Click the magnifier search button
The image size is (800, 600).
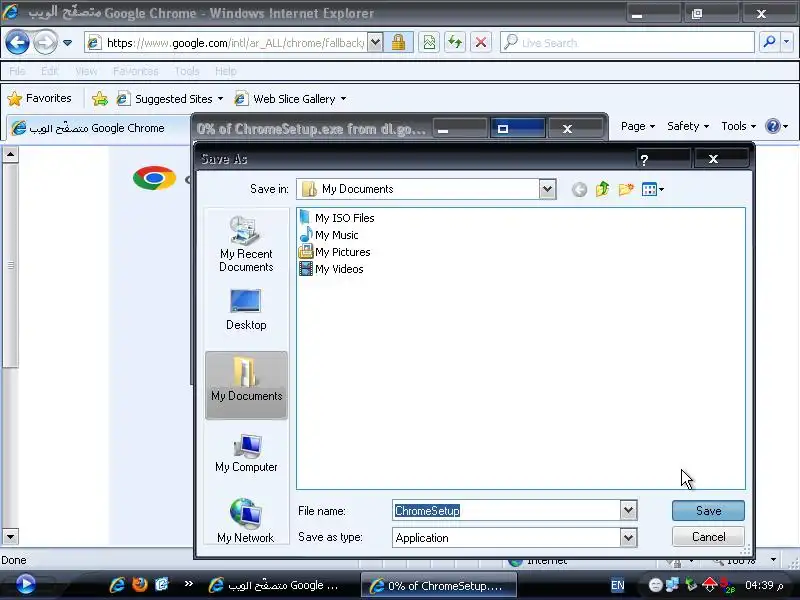pos(769,43)
